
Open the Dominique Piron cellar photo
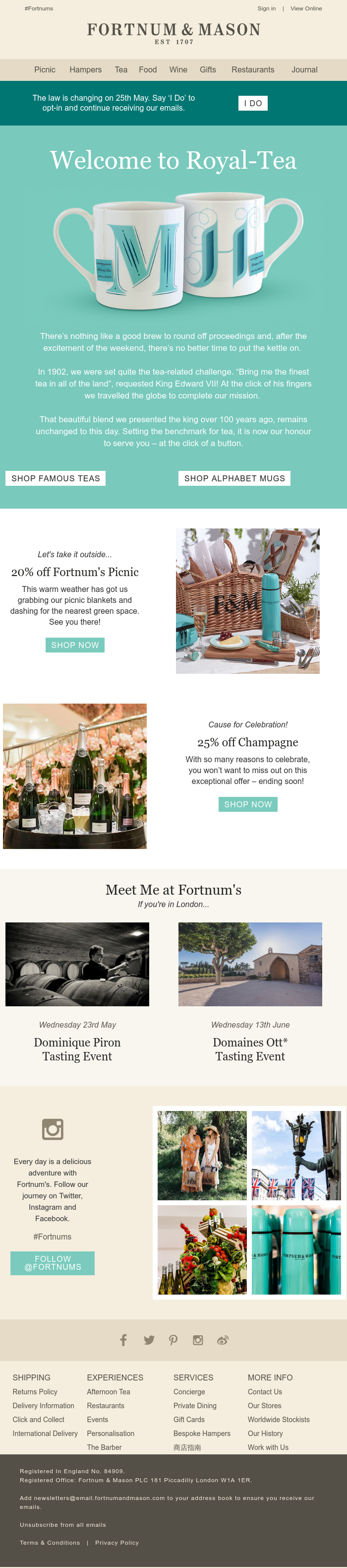[x=77, y=964]
